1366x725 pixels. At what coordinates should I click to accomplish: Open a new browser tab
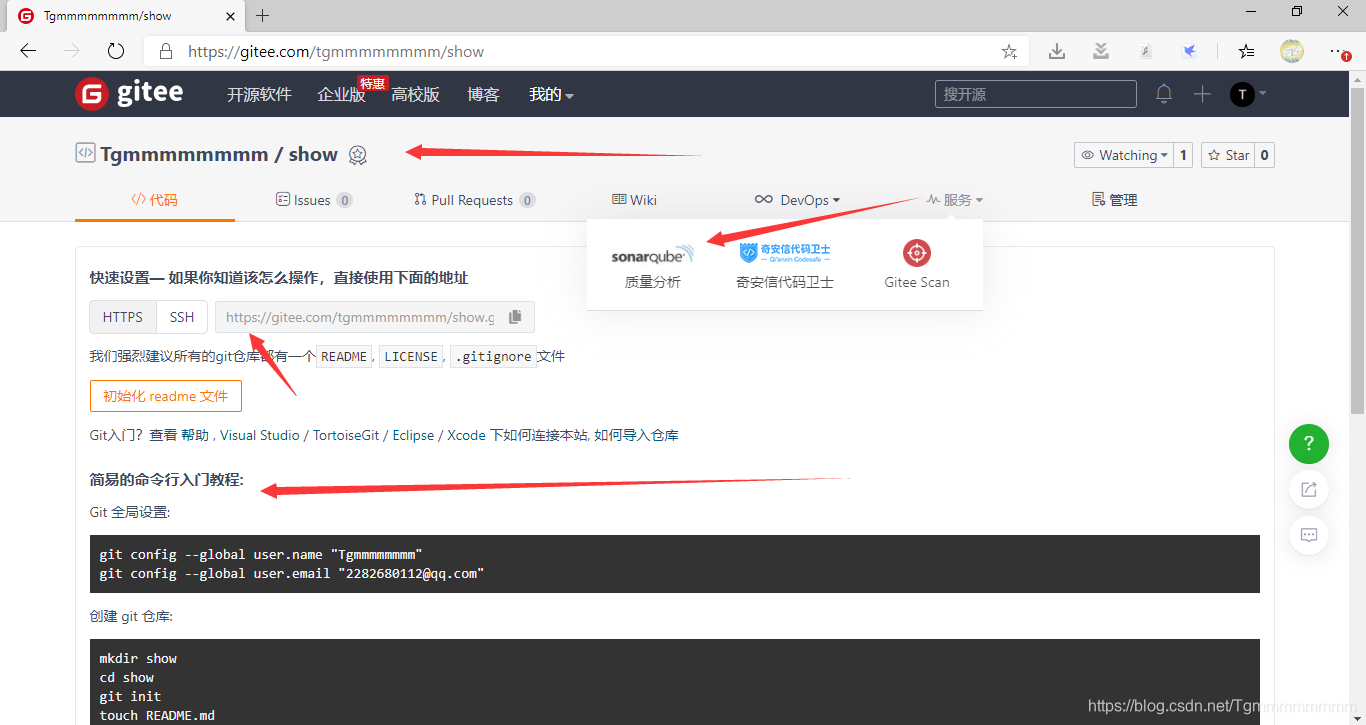tap(263, 15)
